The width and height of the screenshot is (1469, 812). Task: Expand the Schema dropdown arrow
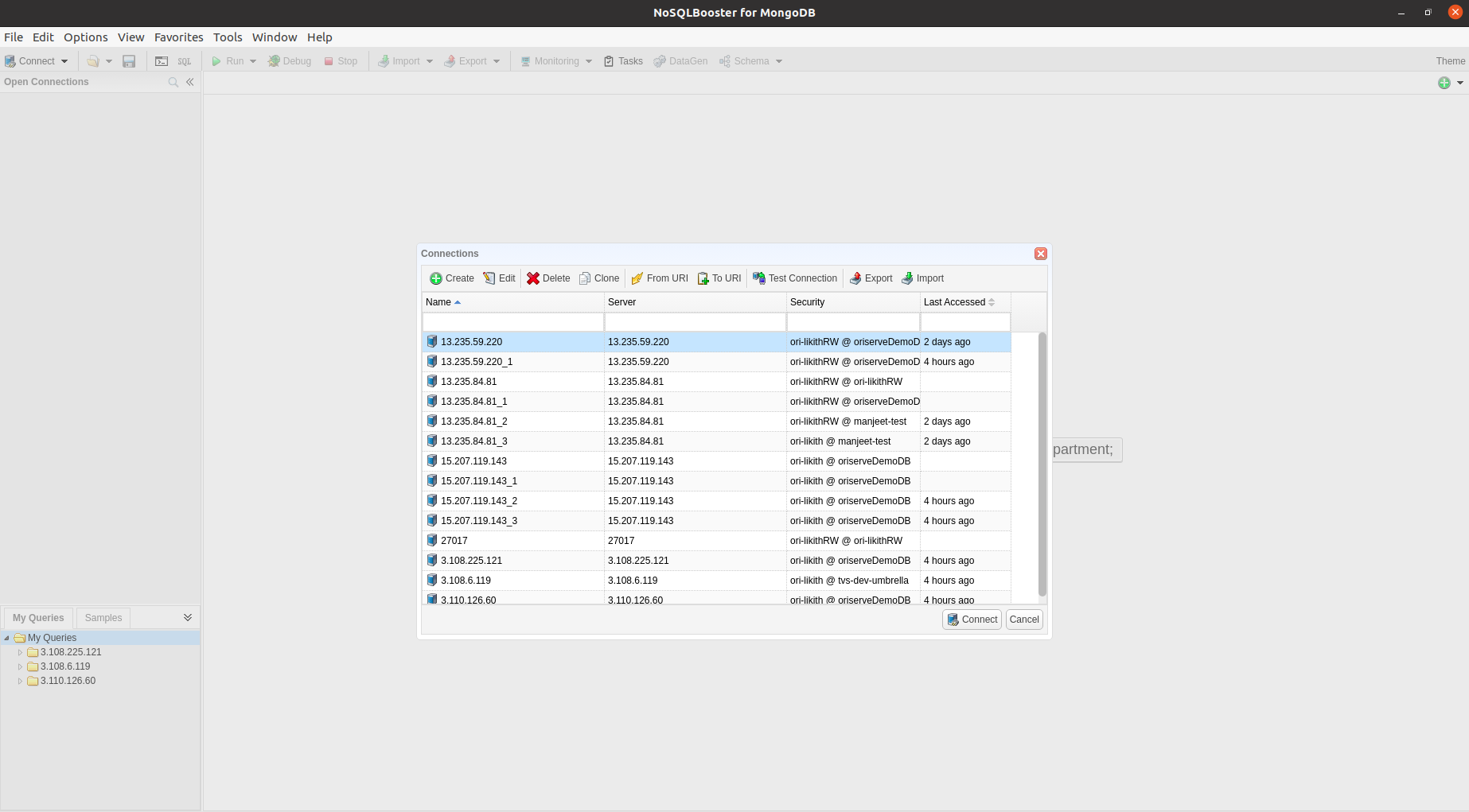click(779, 61)
